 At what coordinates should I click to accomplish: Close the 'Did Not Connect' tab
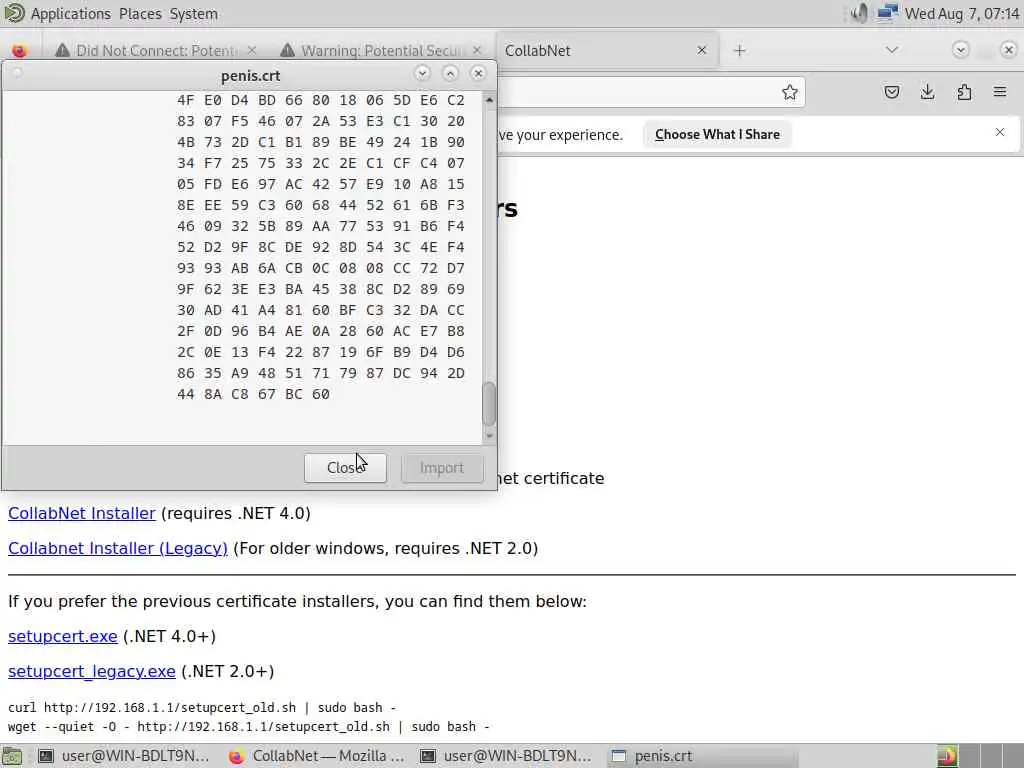252,50
